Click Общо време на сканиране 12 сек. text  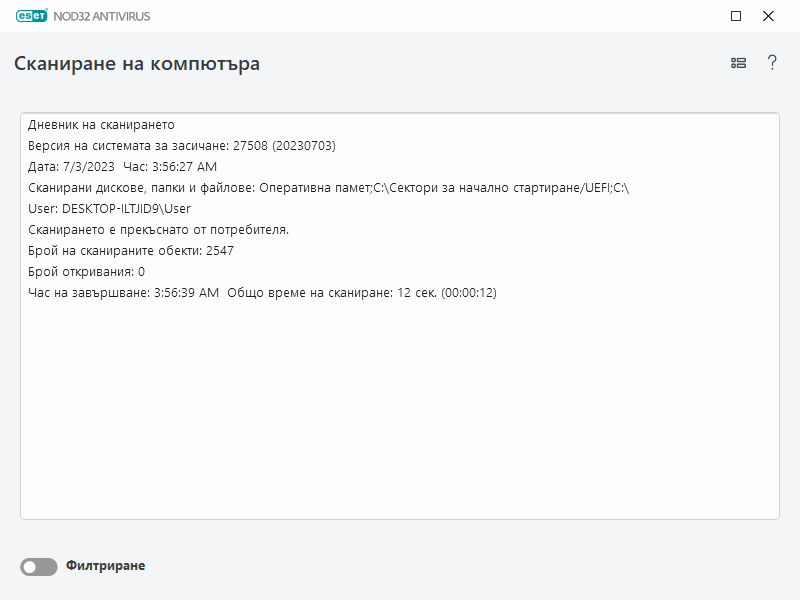(362, 293)
